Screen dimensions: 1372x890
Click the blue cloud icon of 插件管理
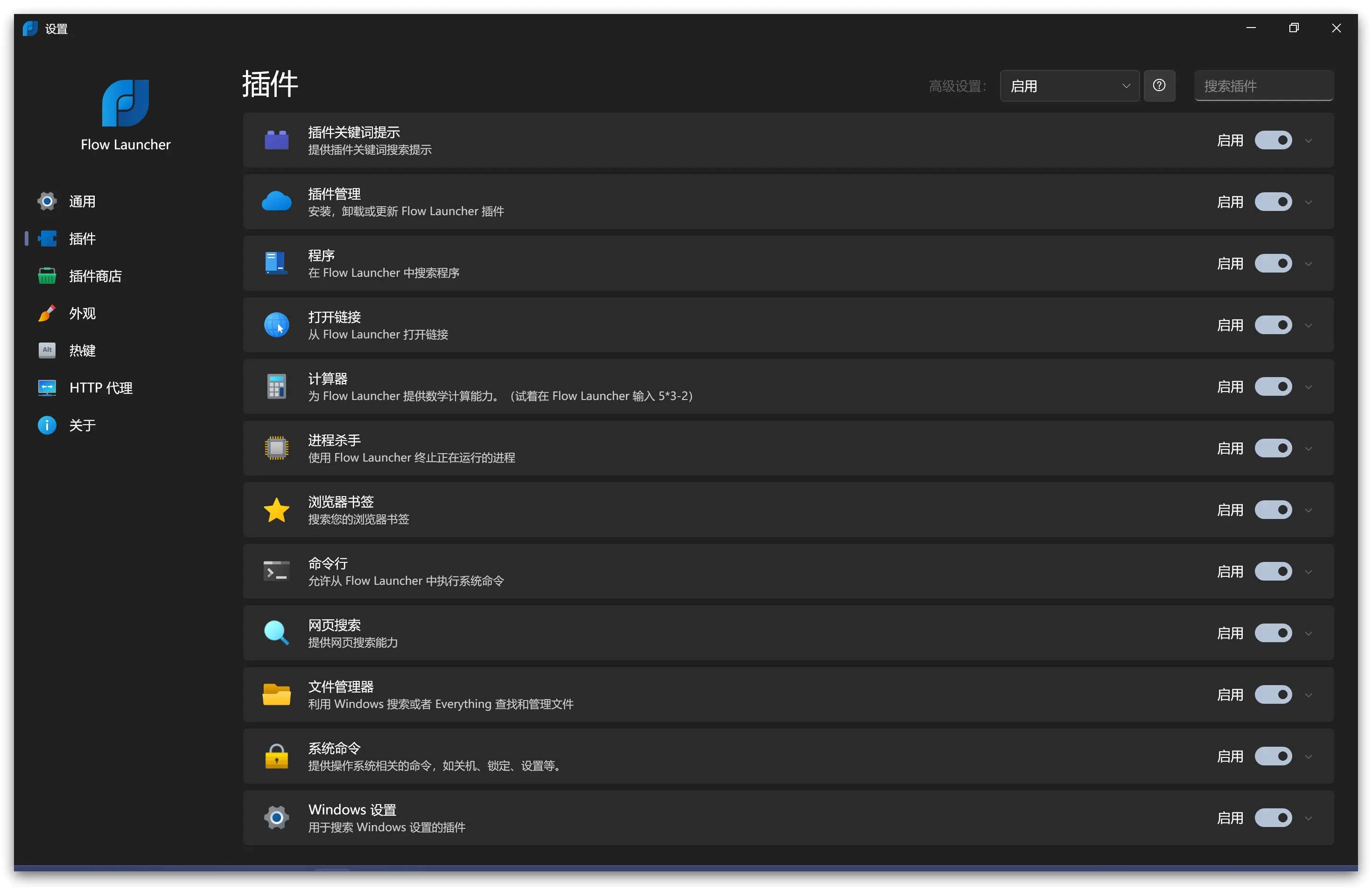pyautogui.click(x=276, y=202)
